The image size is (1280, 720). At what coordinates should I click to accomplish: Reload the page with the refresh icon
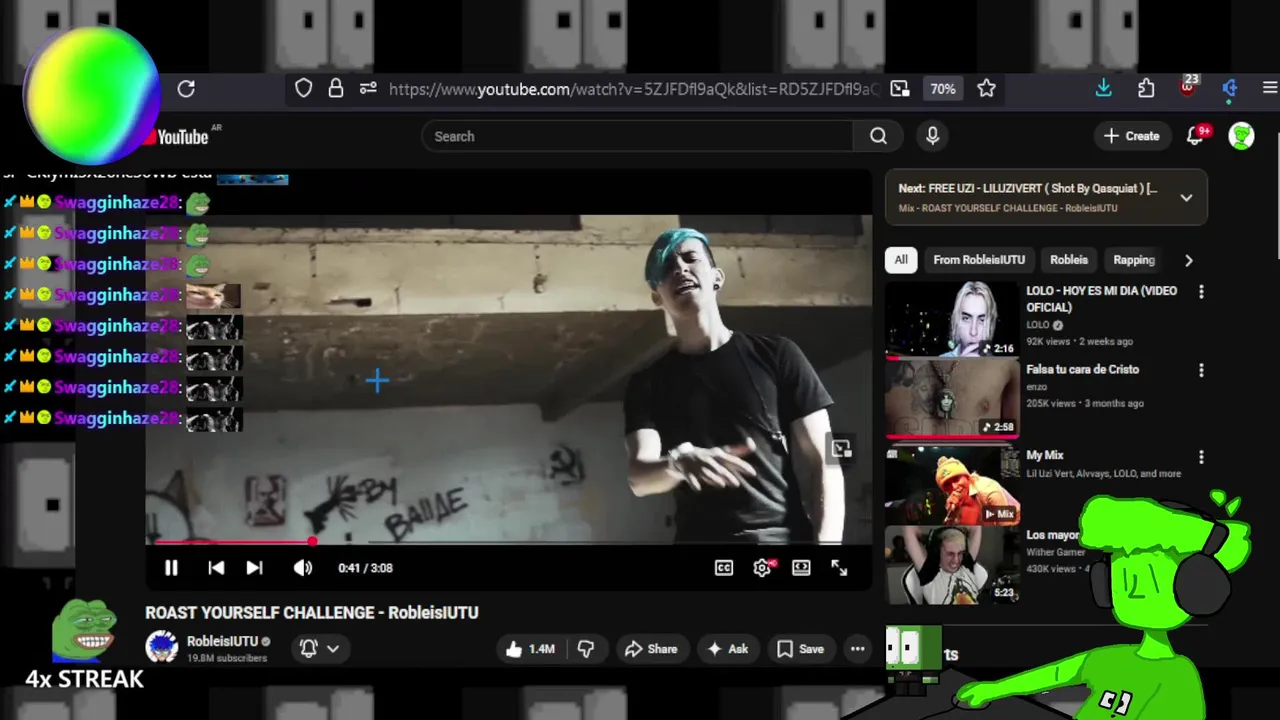point(186,89)
